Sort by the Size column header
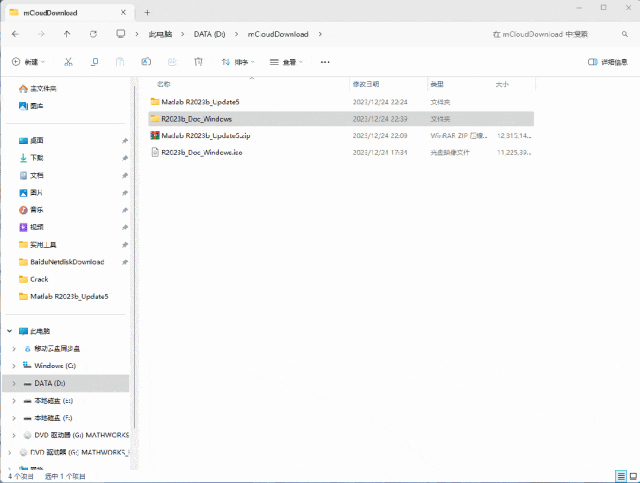Image resolution: width=640 pixels, height=483 pixels. [514, 84]
